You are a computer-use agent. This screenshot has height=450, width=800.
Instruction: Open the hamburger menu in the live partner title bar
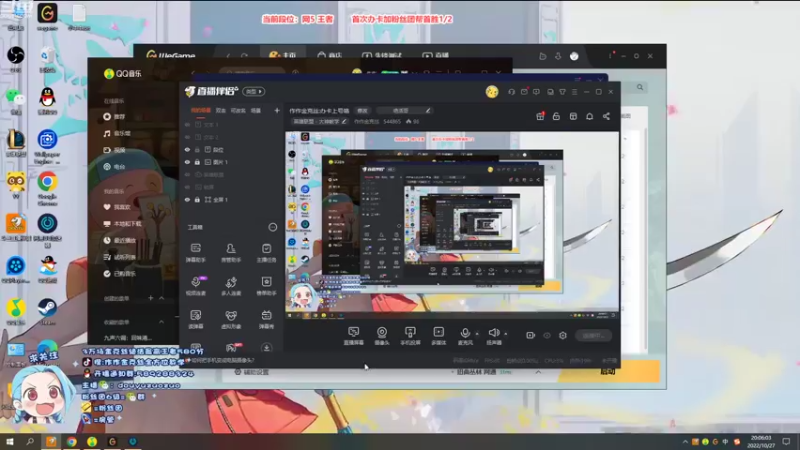[x=574, y=92]
